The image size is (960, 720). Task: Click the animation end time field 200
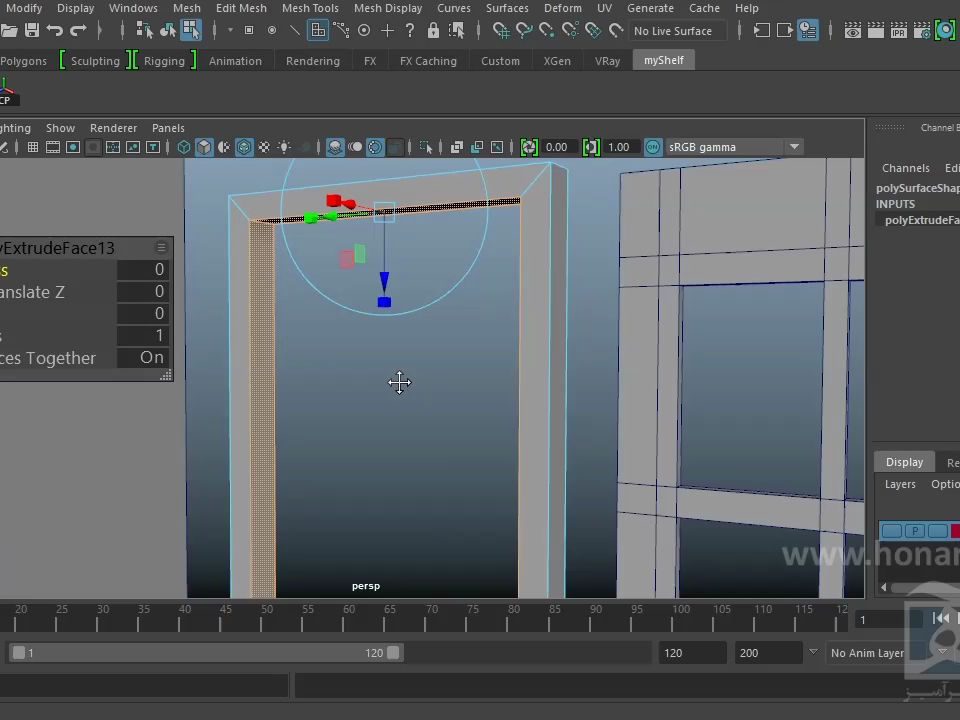click(x=768, y=653)
